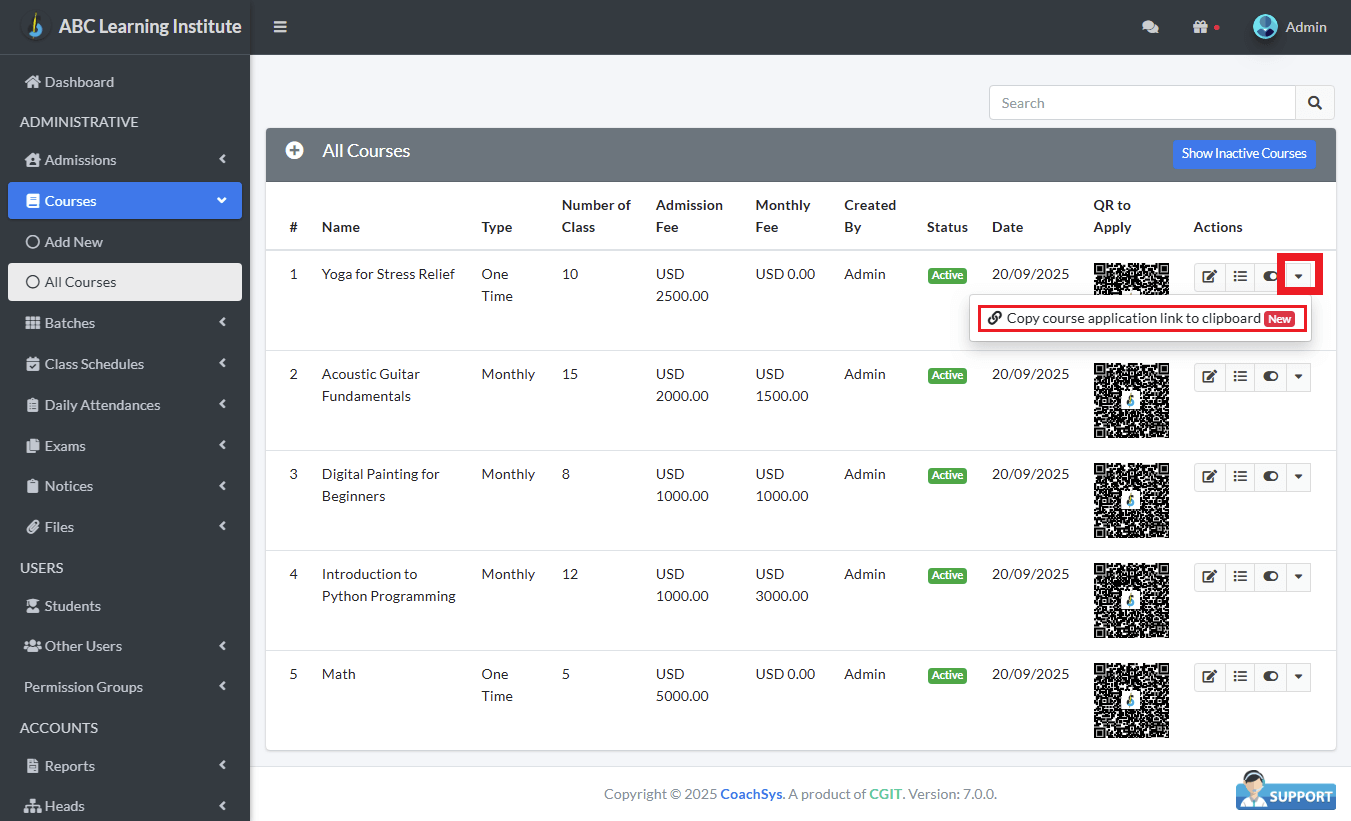Open list view for Acoustic Guitar Fundamentals
The height and width of the screenshot is (821, 1351).
[x=1240, y=376]
